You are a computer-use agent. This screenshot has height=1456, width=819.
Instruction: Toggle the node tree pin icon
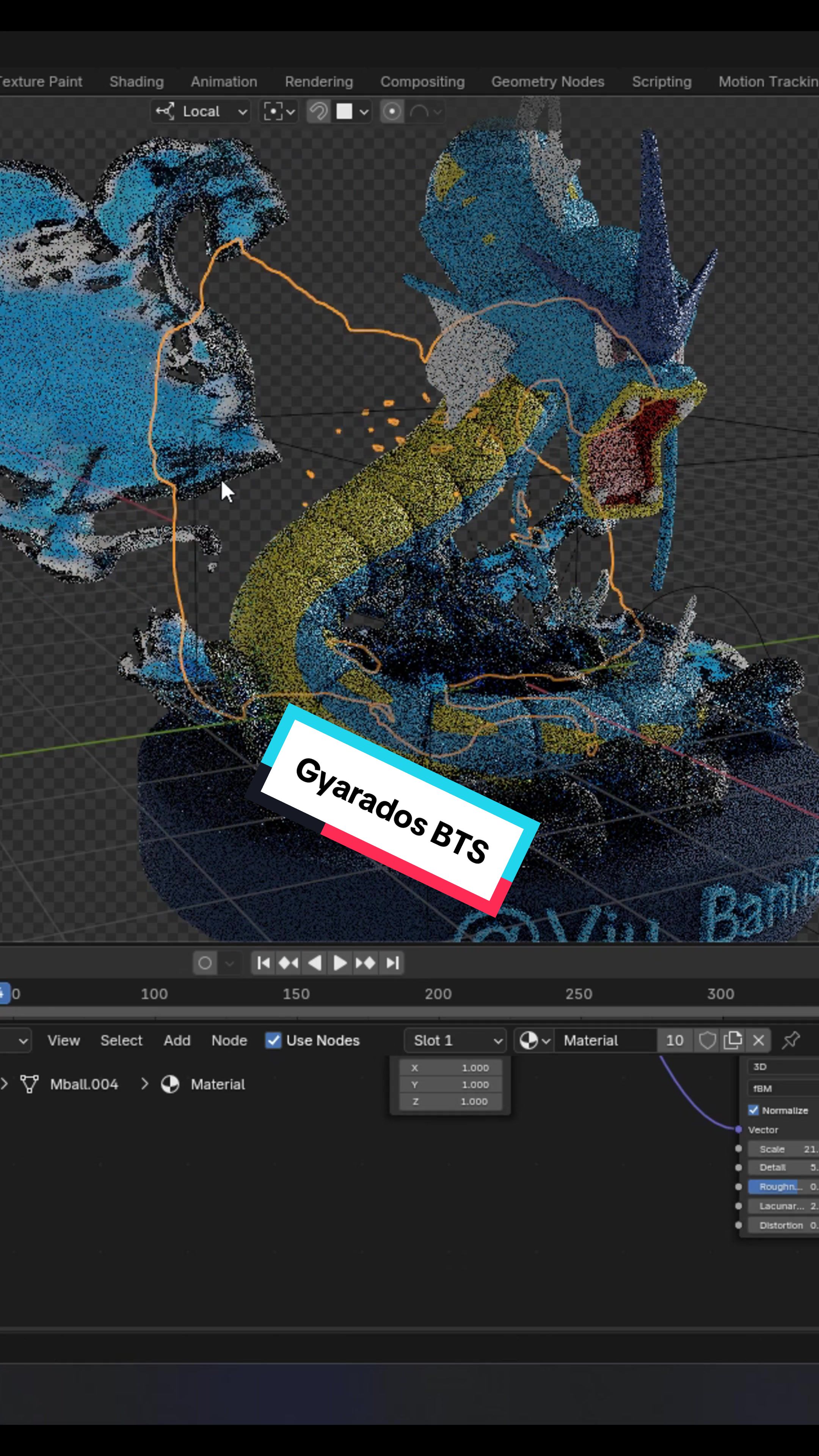coord(791,1040)
